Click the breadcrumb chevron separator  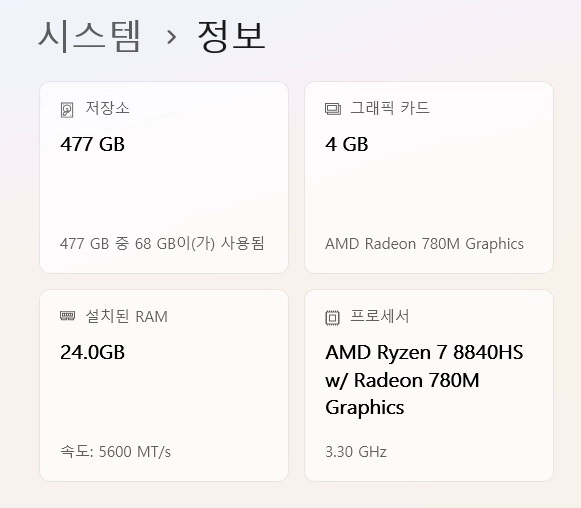click(171, 37)
